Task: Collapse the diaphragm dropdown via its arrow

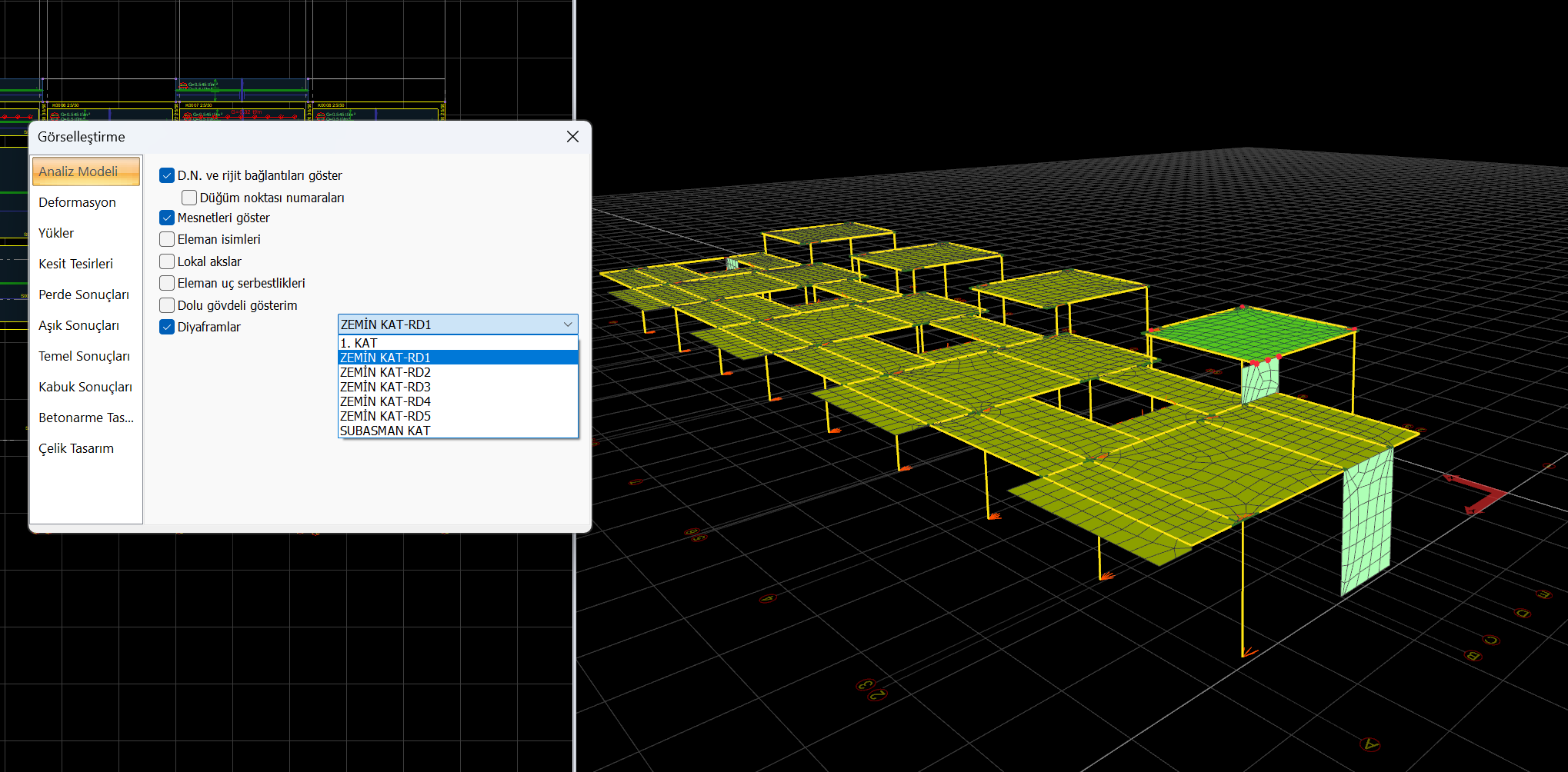Action: point(568,324)
